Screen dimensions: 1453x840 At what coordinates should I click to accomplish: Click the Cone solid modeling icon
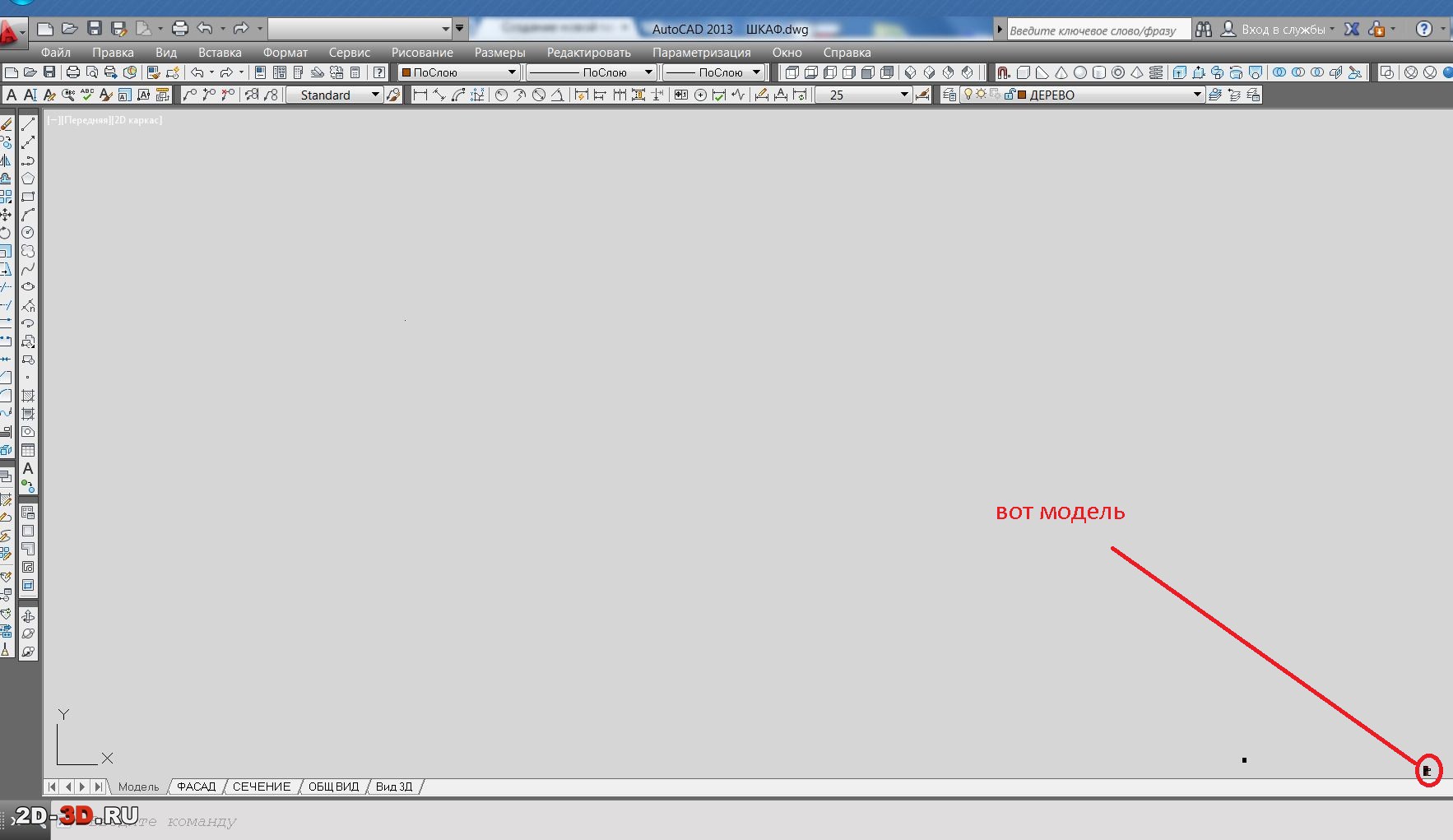click(1061, 72)
